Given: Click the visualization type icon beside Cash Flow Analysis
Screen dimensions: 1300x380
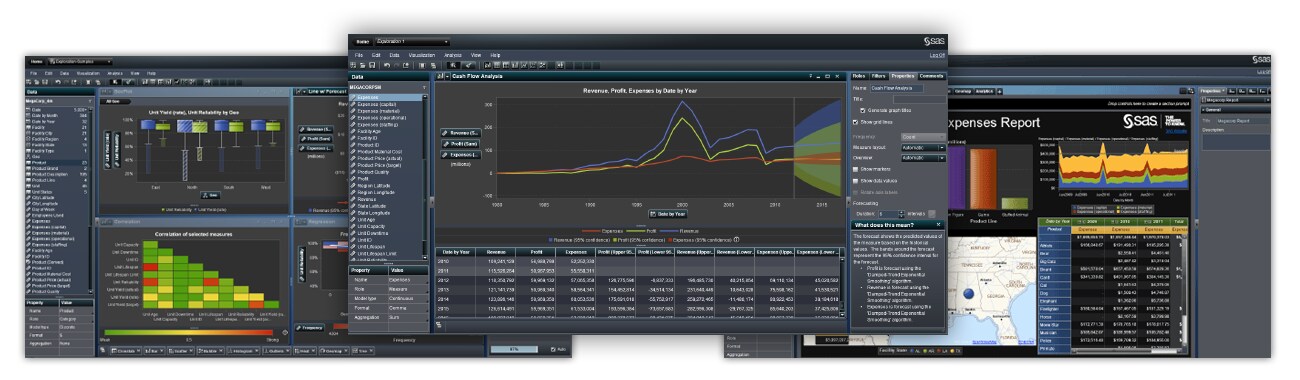Looking at the screenshot, I should pyautogui.click(x=440, y=76).
